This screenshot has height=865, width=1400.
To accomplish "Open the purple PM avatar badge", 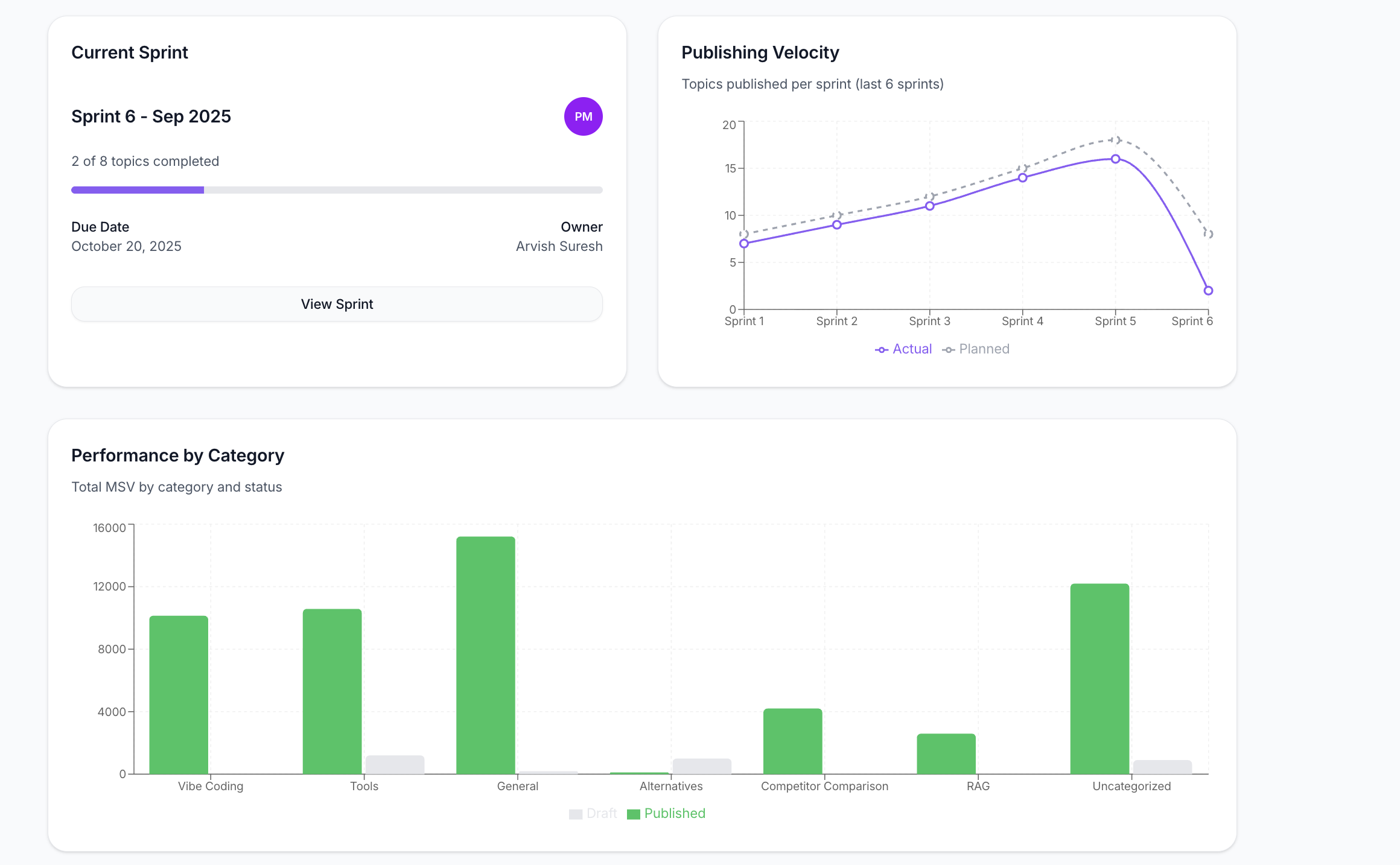I will point(583,116).
